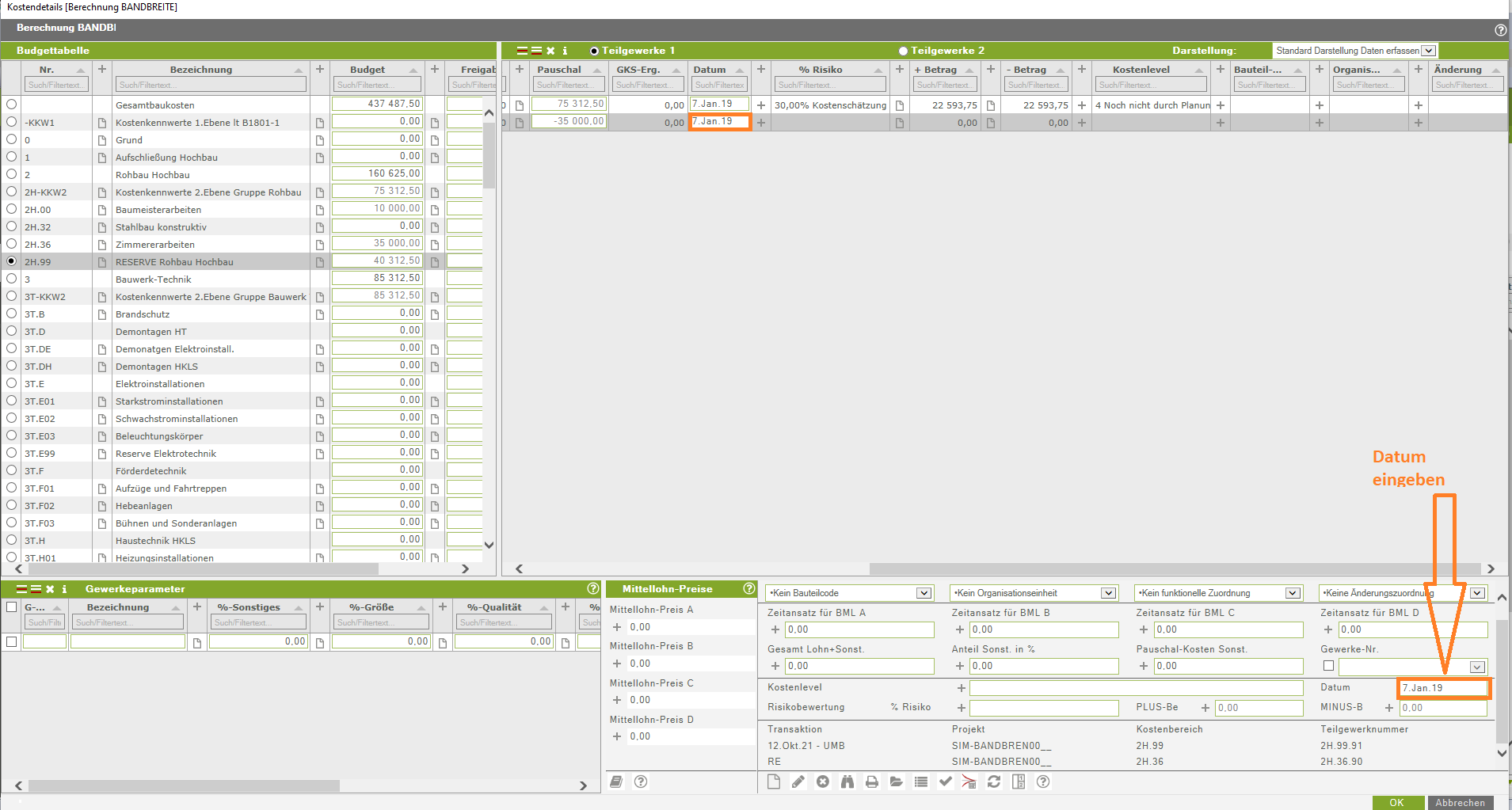This screenshot has width=1512, height=810.
Task: Click the refresh arrows icon in bottom toolbar
Action: tap(994, 781)
